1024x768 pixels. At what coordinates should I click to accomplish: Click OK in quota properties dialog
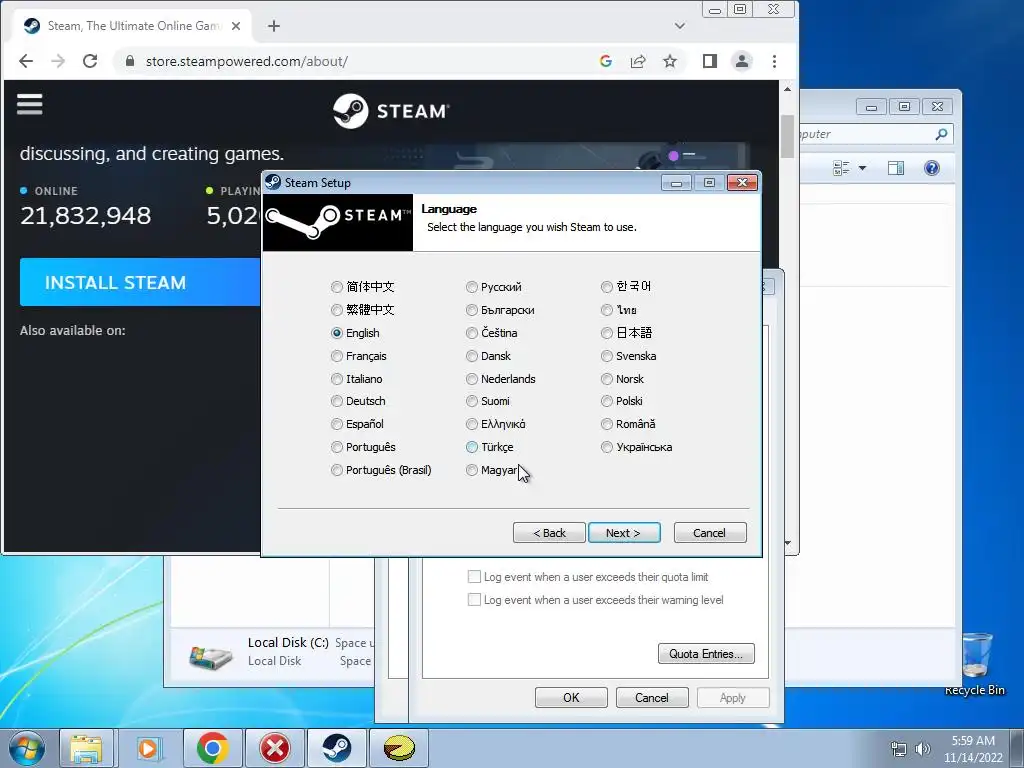[x=571, y=697]
